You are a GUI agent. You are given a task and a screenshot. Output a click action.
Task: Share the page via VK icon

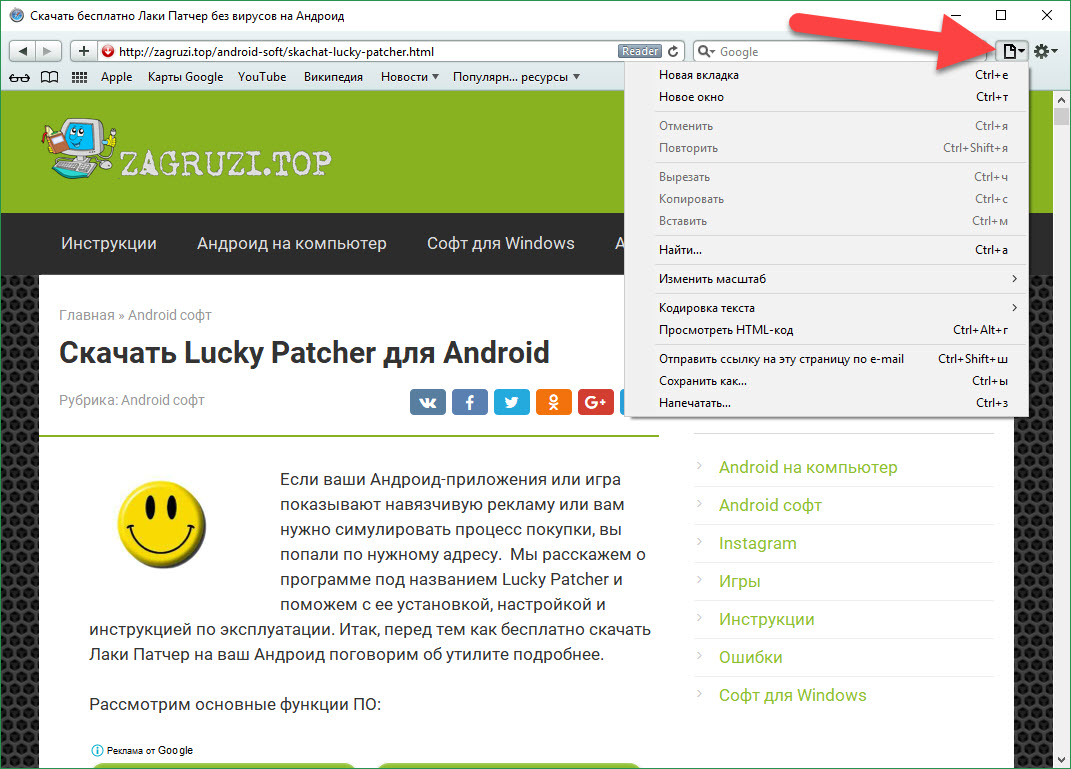point(428,402)
